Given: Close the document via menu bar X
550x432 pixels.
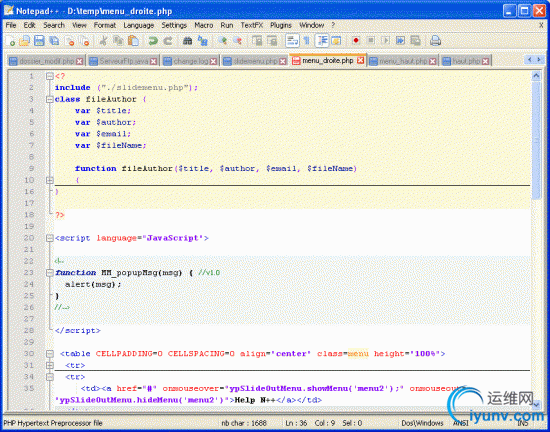Looking at the screenshot, I should pos(541,25).
